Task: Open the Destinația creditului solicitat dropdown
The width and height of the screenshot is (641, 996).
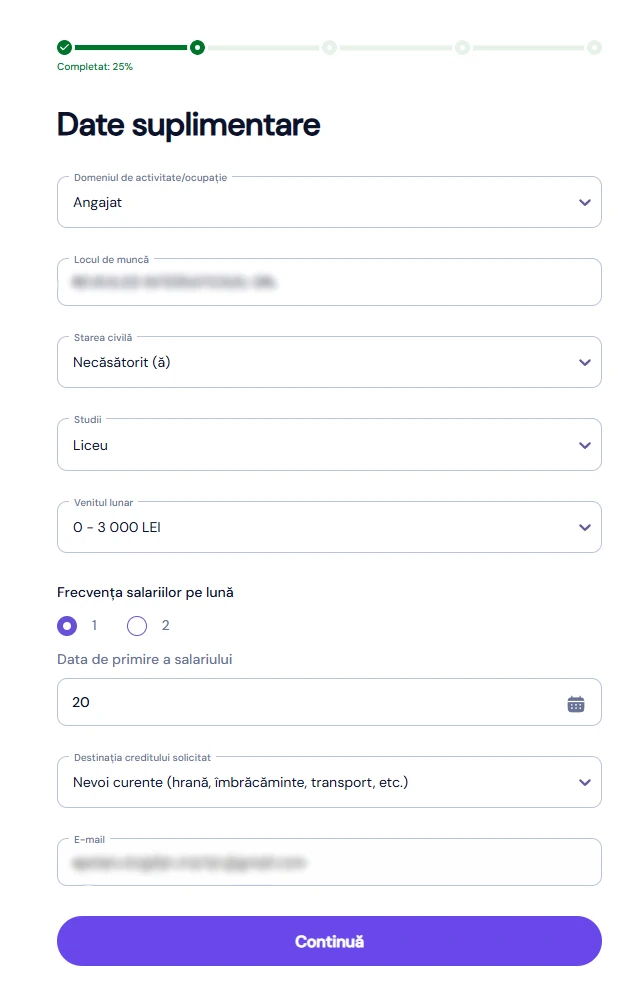Action: tap(329, 782)
